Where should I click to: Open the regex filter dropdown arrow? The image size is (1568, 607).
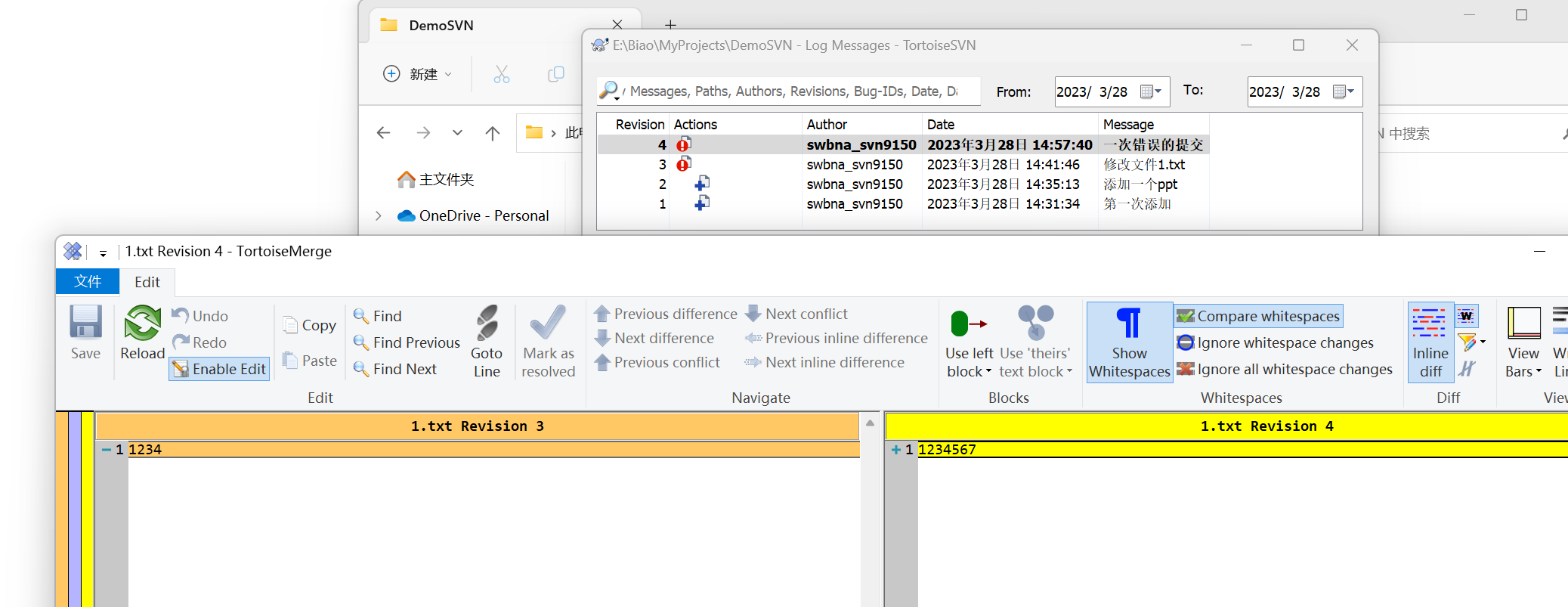click(x=1483, y=342)
